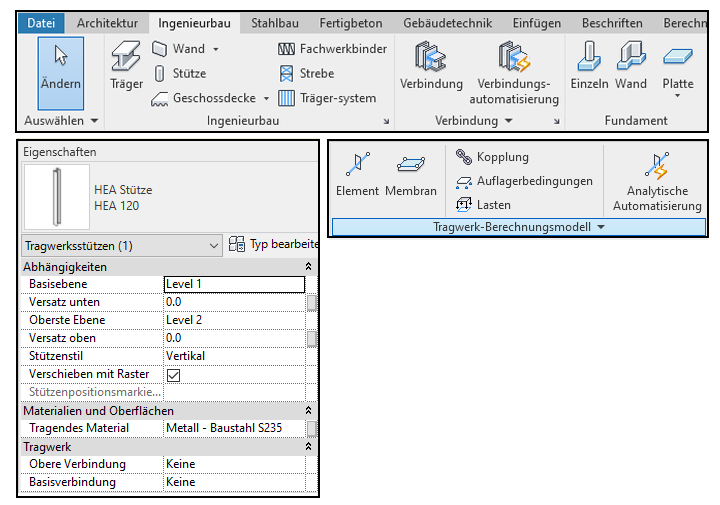Viewport: 720px width, 505px height.
Task: Click the small button beside Versatz unten
Action: point(311,303)
